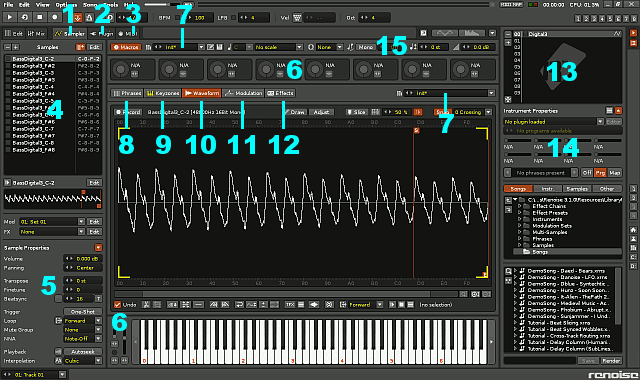Switch to the Mix tab
Viewport: 640px width, 380px height.
coord(36,33)
